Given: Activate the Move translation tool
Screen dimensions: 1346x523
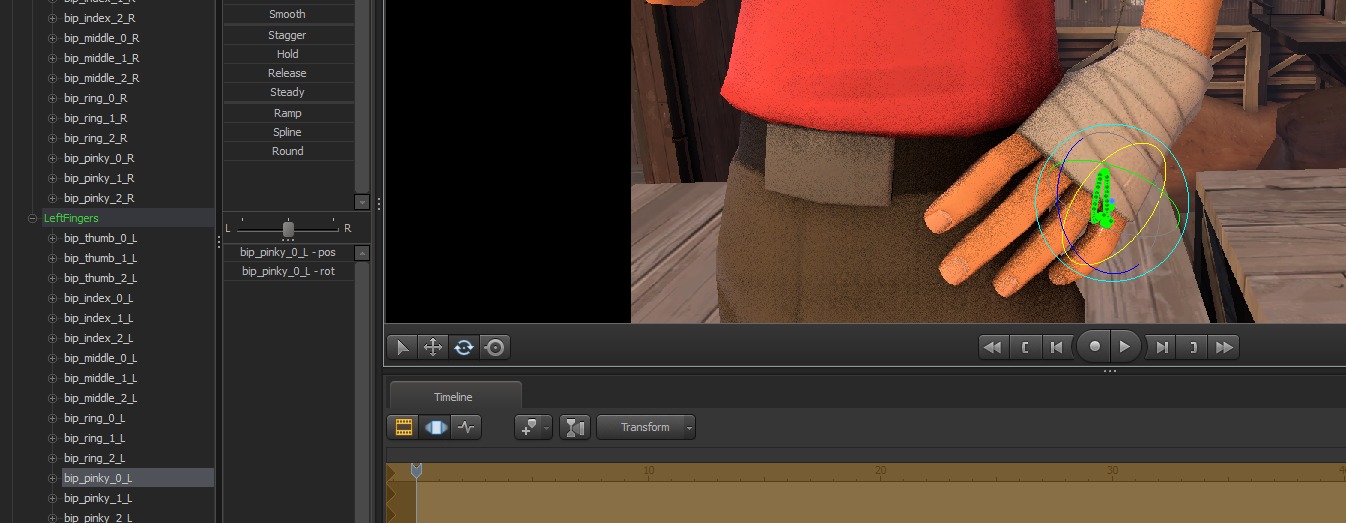Looking at the screenshot, I should click(433, 347).
